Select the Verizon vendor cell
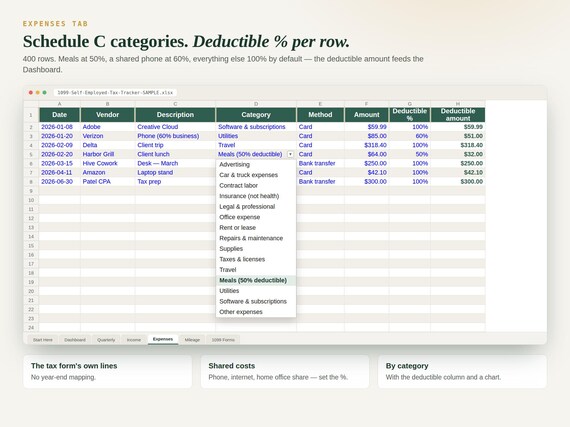 (x=108, y=136)
